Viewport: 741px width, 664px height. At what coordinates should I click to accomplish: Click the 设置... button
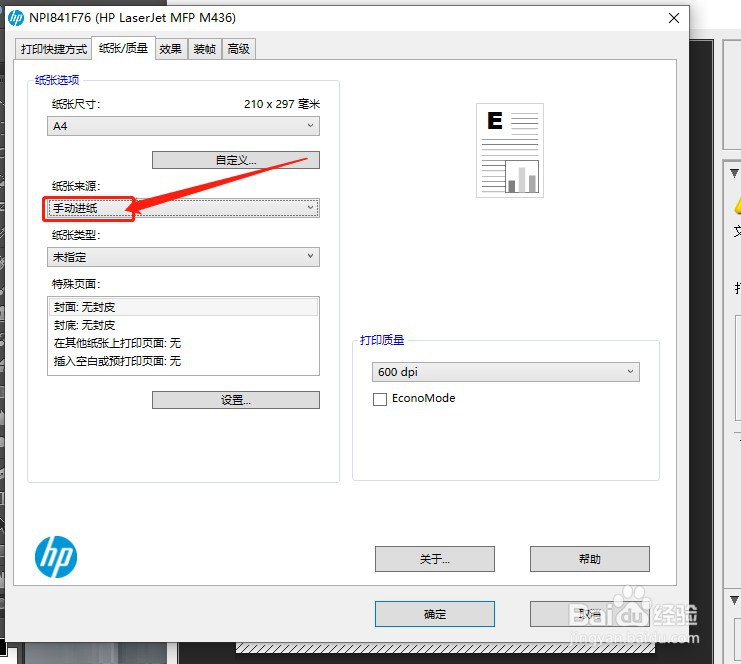[236, 400]
